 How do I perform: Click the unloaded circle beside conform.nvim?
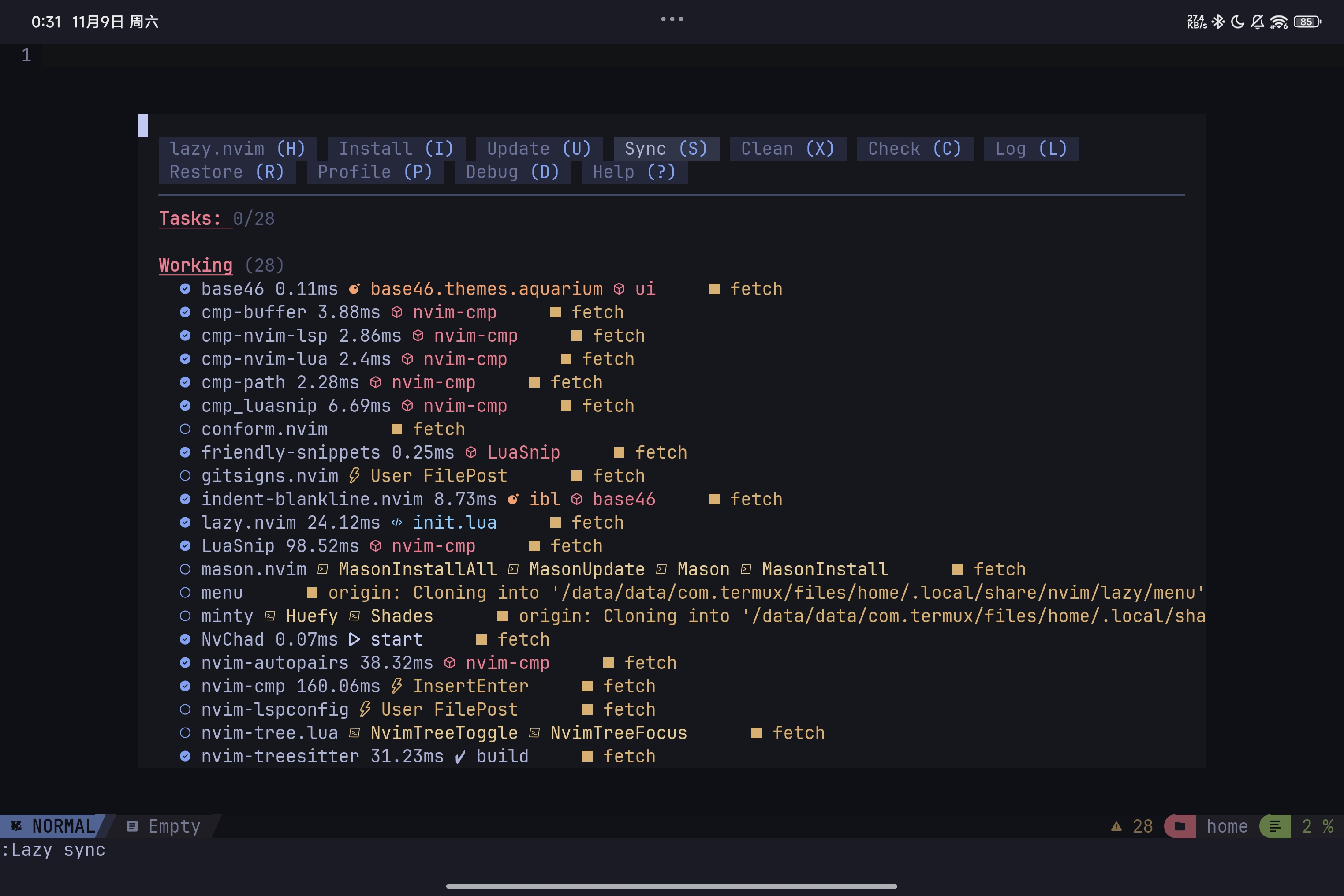185,429
